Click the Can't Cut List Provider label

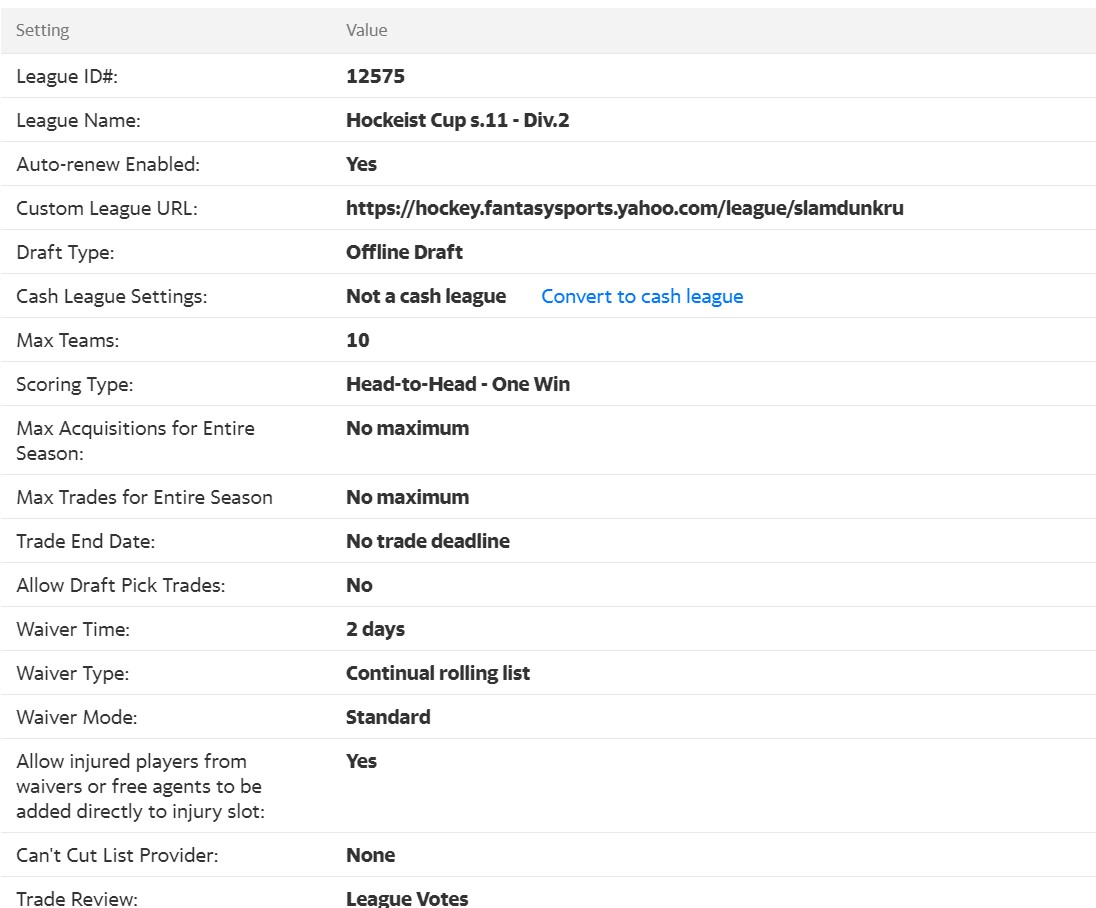(117, 855)
